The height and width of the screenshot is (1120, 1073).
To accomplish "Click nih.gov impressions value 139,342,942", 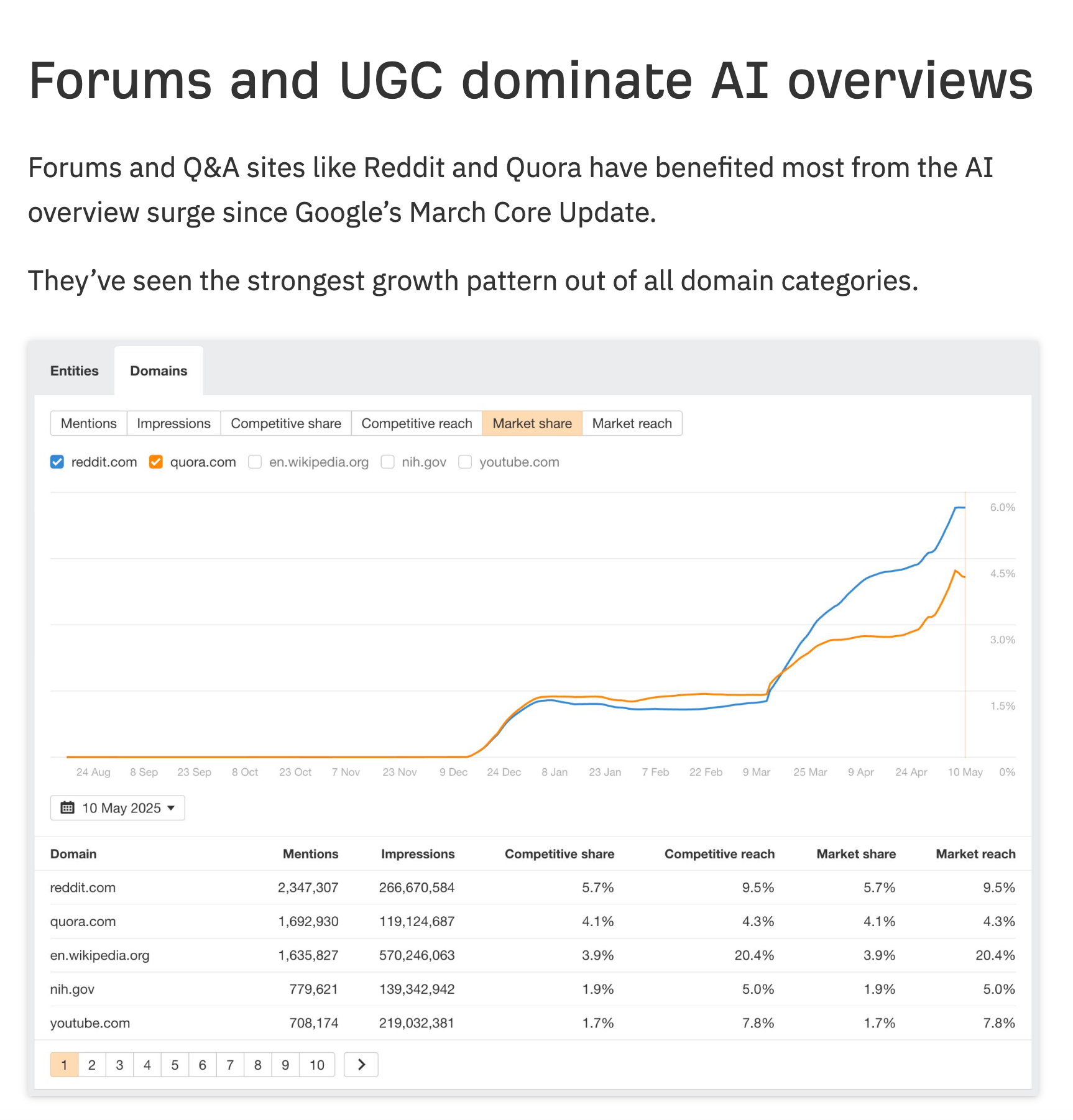I will pos(417,989).
